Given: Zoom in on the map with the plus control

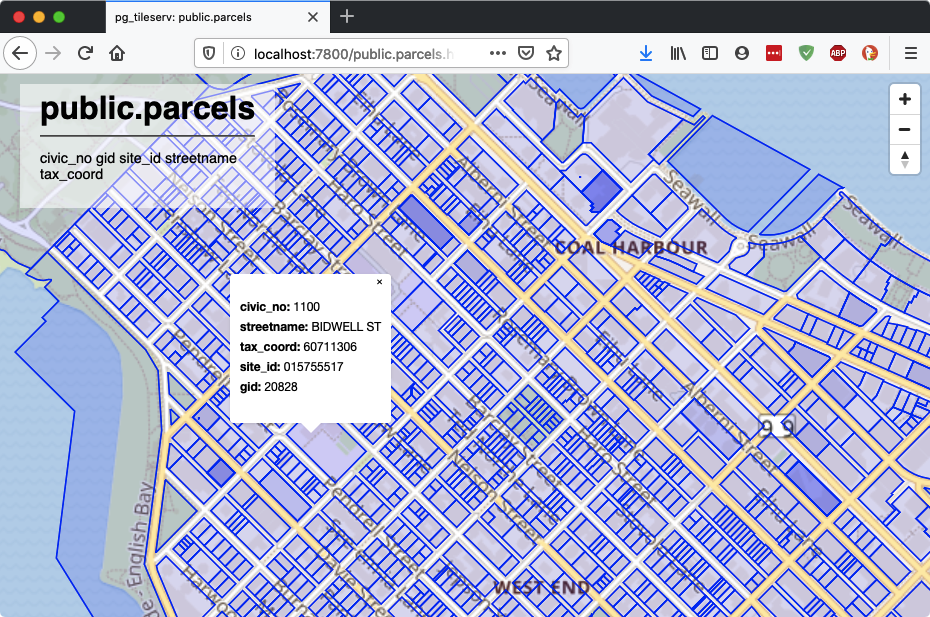Looking at the screenshot, I should click(x=904, y=99).
